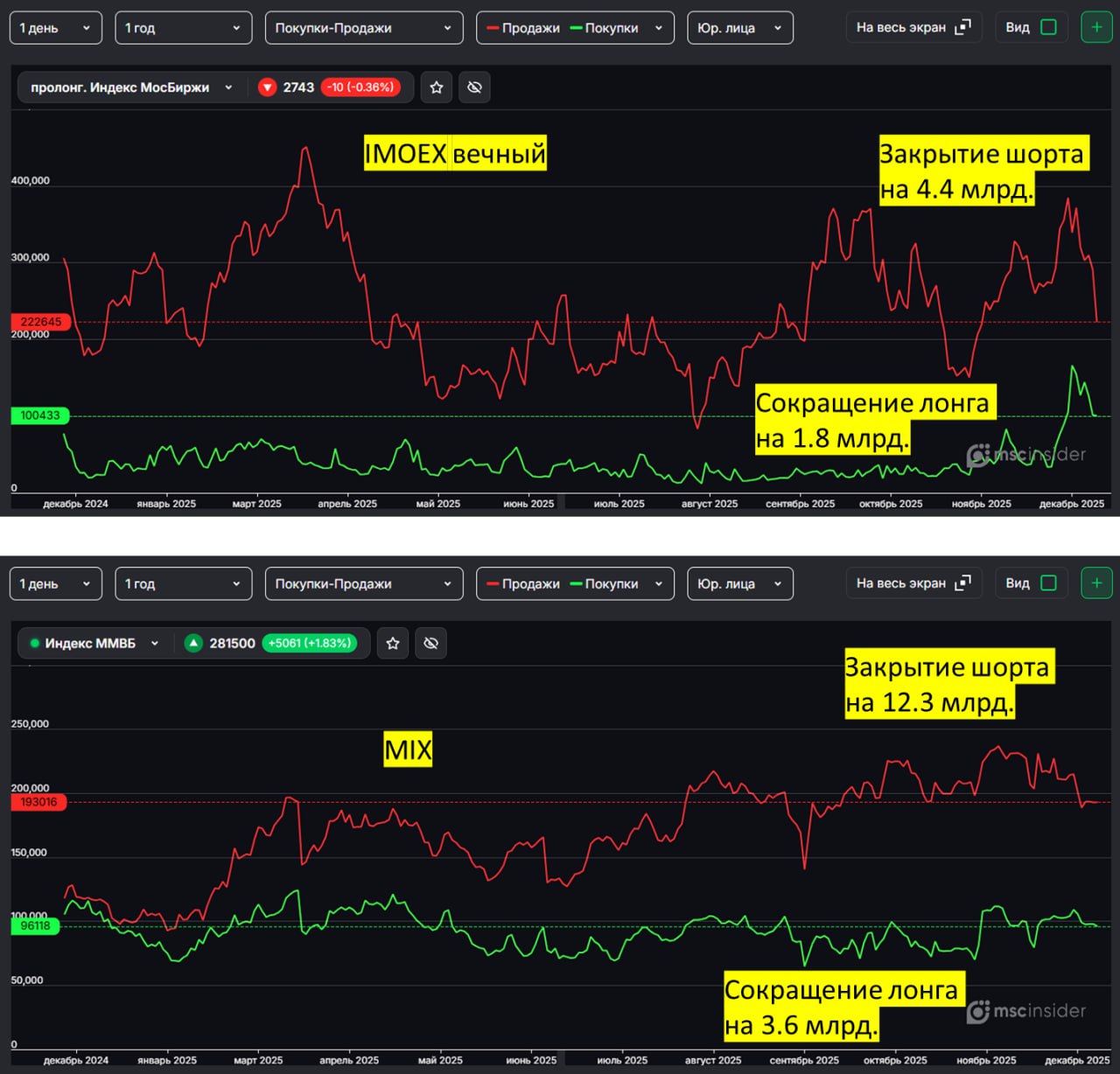This screenshot has height=1074, width=1120.
Task: Toggle the Вид checkbox in top toolbar
Action: [x=1048, y=27]
